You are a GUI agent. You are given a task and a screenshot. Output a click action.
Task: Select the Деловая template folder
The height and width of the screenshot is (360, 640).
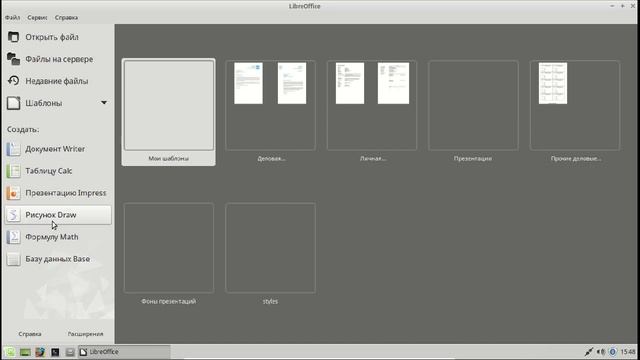tap(271, 112)
